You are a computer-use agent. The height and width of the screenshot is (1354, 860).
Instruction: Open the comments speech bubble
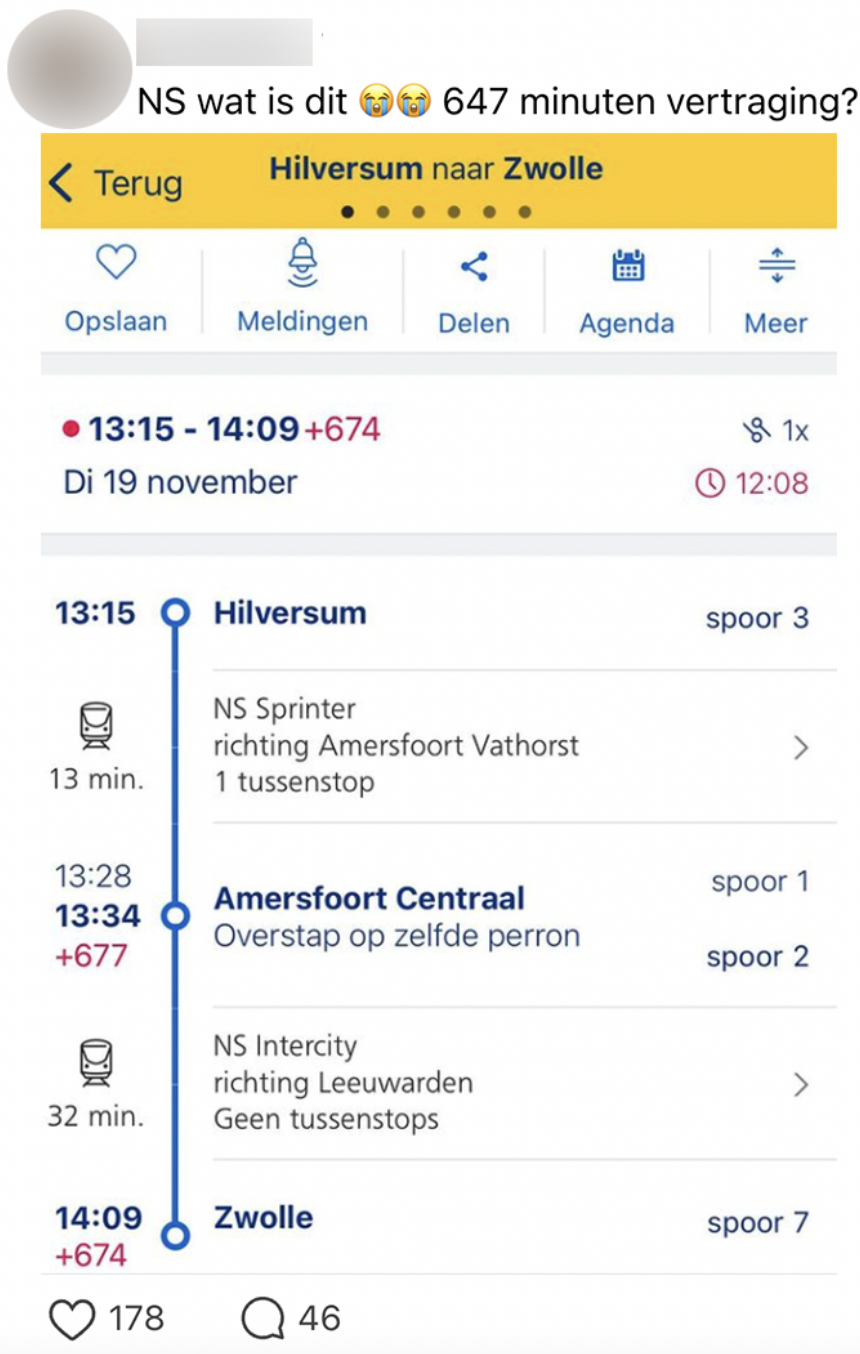click(264, 1319)
